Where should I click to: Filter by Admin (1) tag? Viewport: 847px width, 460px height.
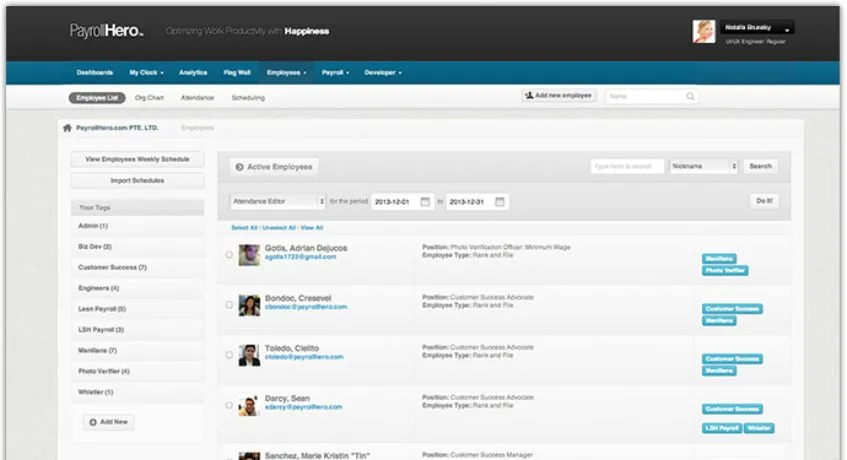pos(137,226)
